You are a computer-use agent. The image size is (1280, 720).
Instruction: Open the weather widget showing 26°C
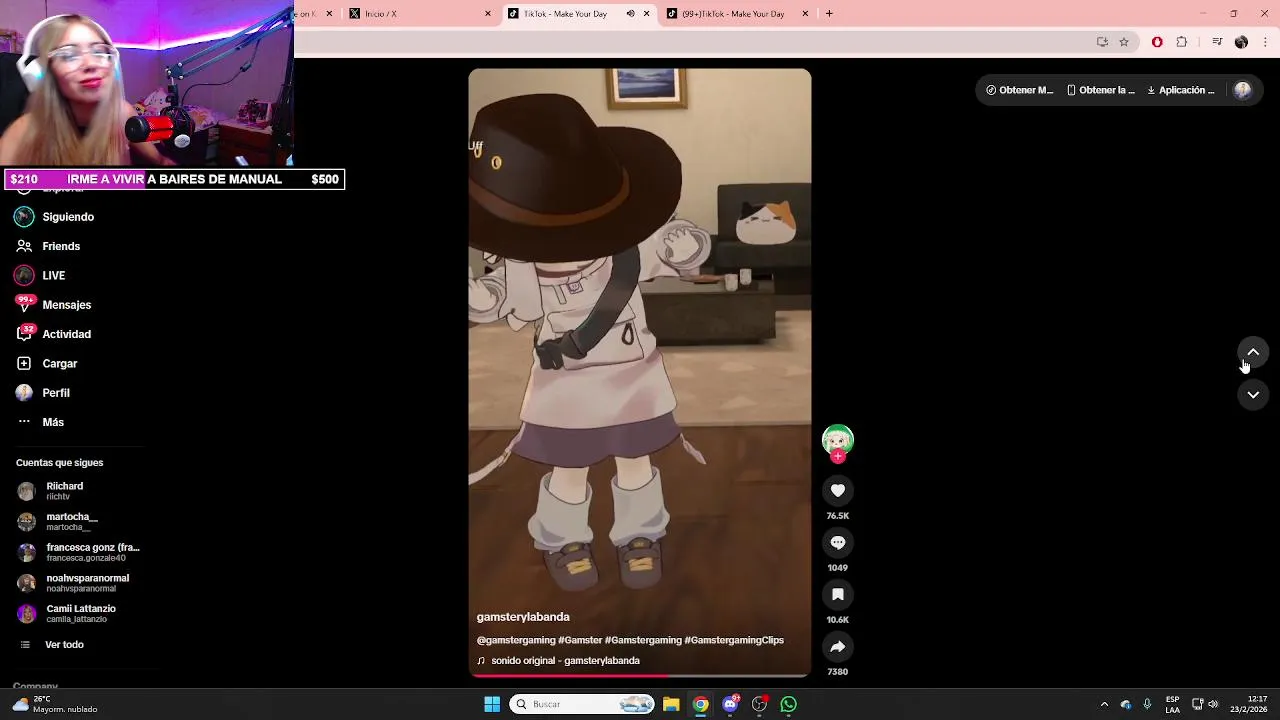click(55, 704)
